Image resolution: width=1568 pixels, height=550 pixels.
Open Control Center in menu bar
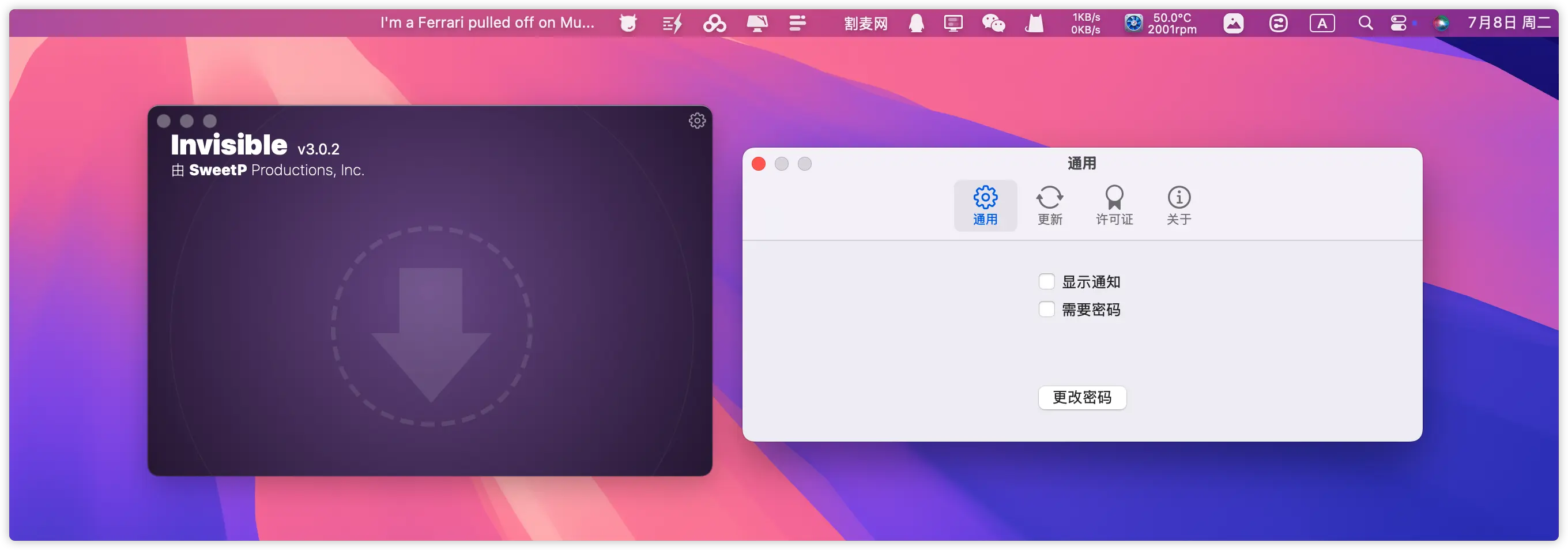pos(1399,23)
